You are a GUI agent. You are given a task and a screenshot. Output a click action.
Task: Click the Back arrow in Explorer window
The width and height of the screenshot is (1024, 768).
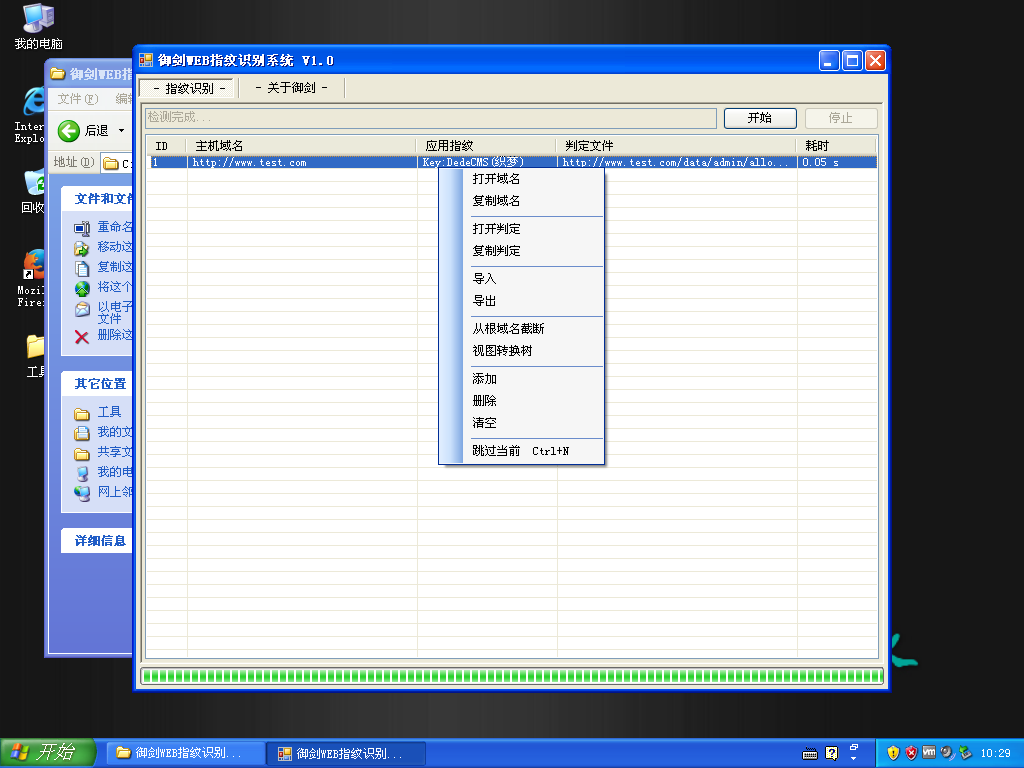click(x=69, y=131)
